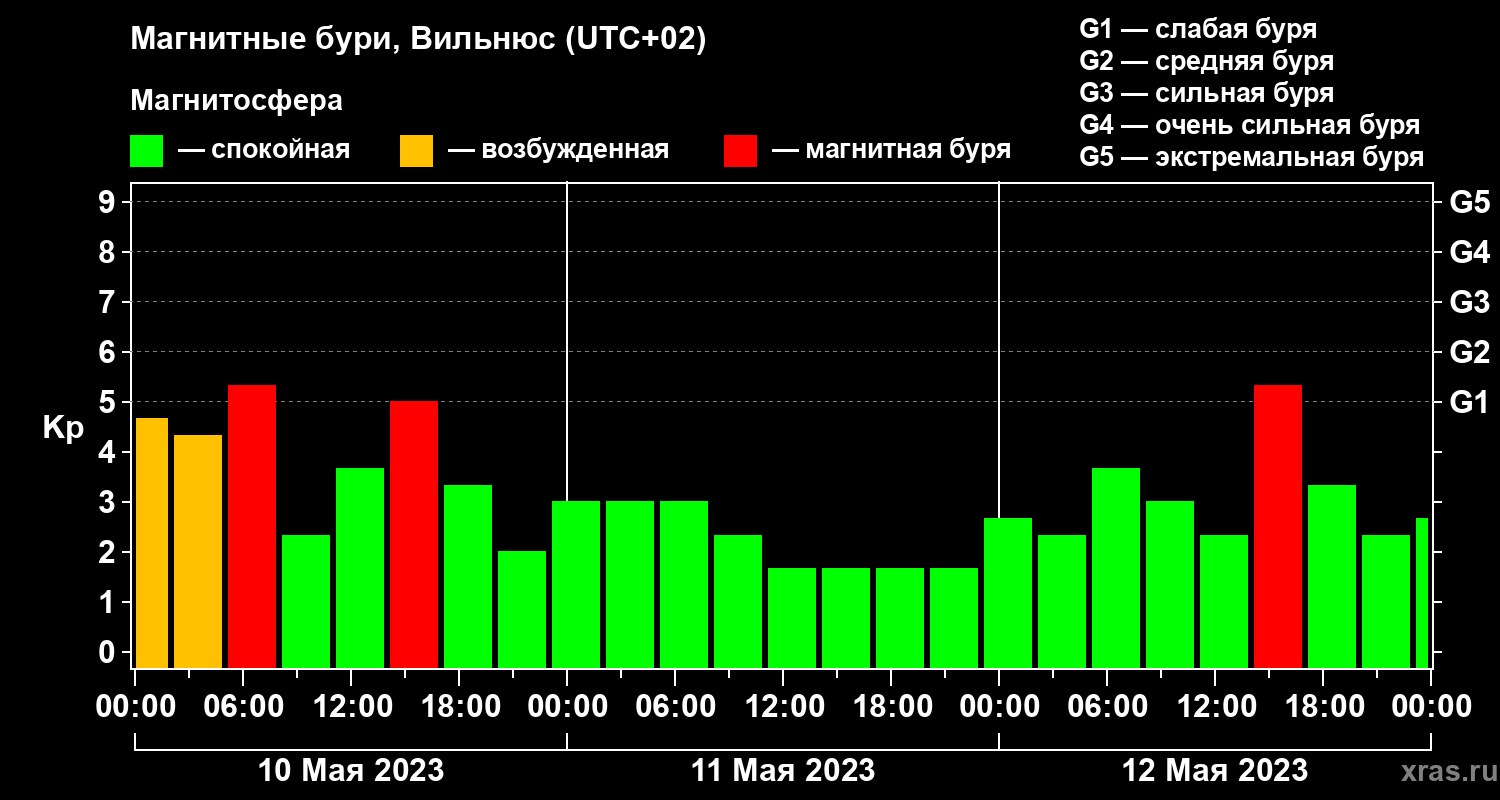The image size is (1500, 800).
Task: Click the orange 'возбужденная' legend swatch
Action: [416, 151]
